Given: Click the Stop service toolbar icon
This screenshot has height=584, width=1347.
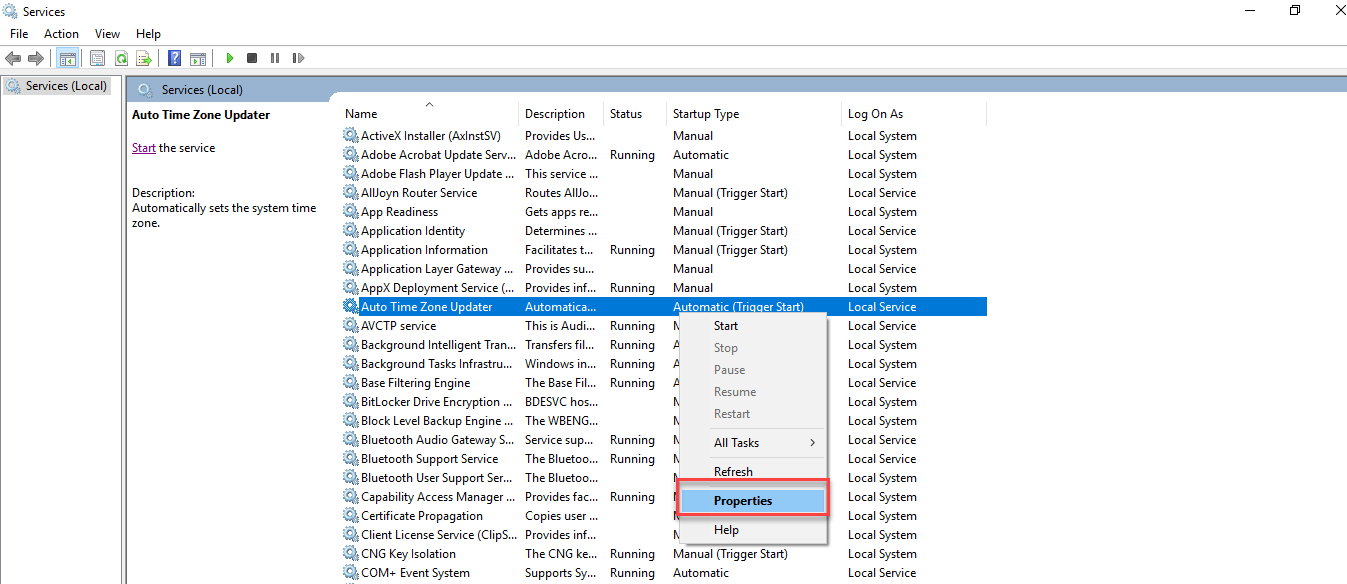Looking at the screenshot, I should (x=251, y=57).
